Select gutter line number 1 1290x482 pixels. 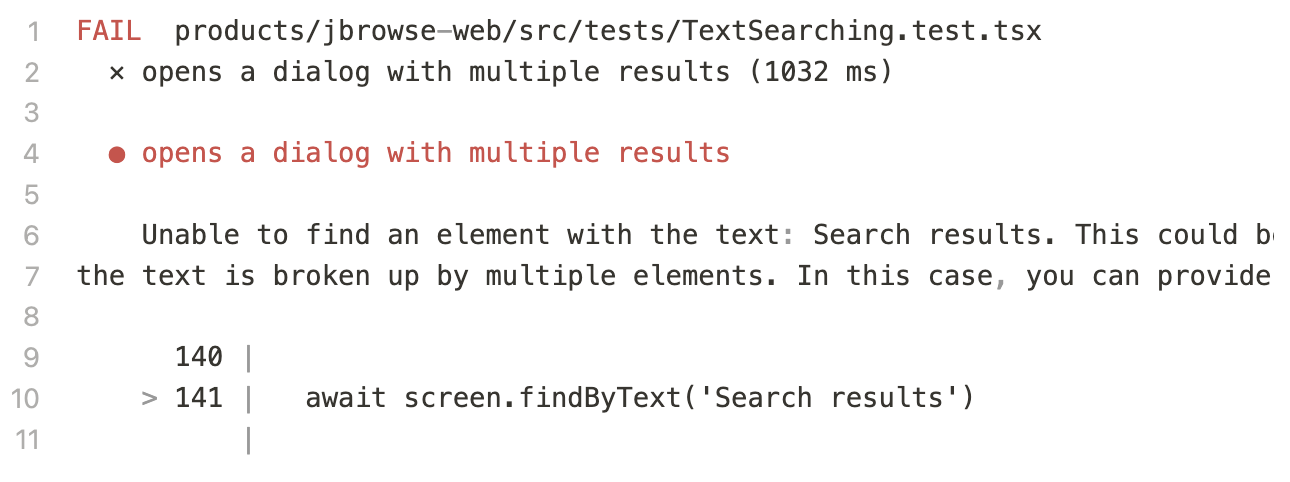click(x=33, y=32)
